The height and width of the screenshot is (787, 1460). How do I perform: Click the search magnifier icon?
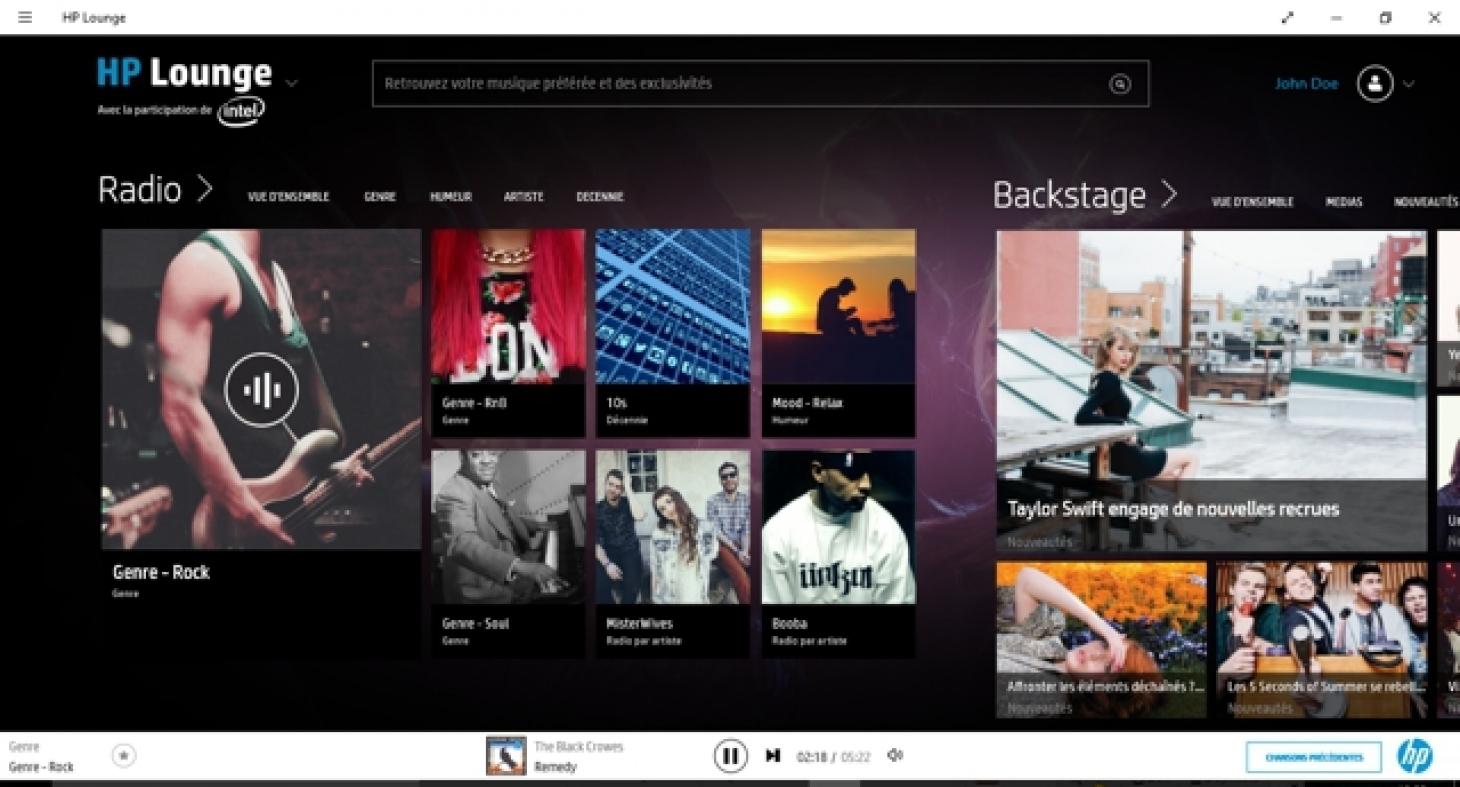click(x=1120, y=85)
